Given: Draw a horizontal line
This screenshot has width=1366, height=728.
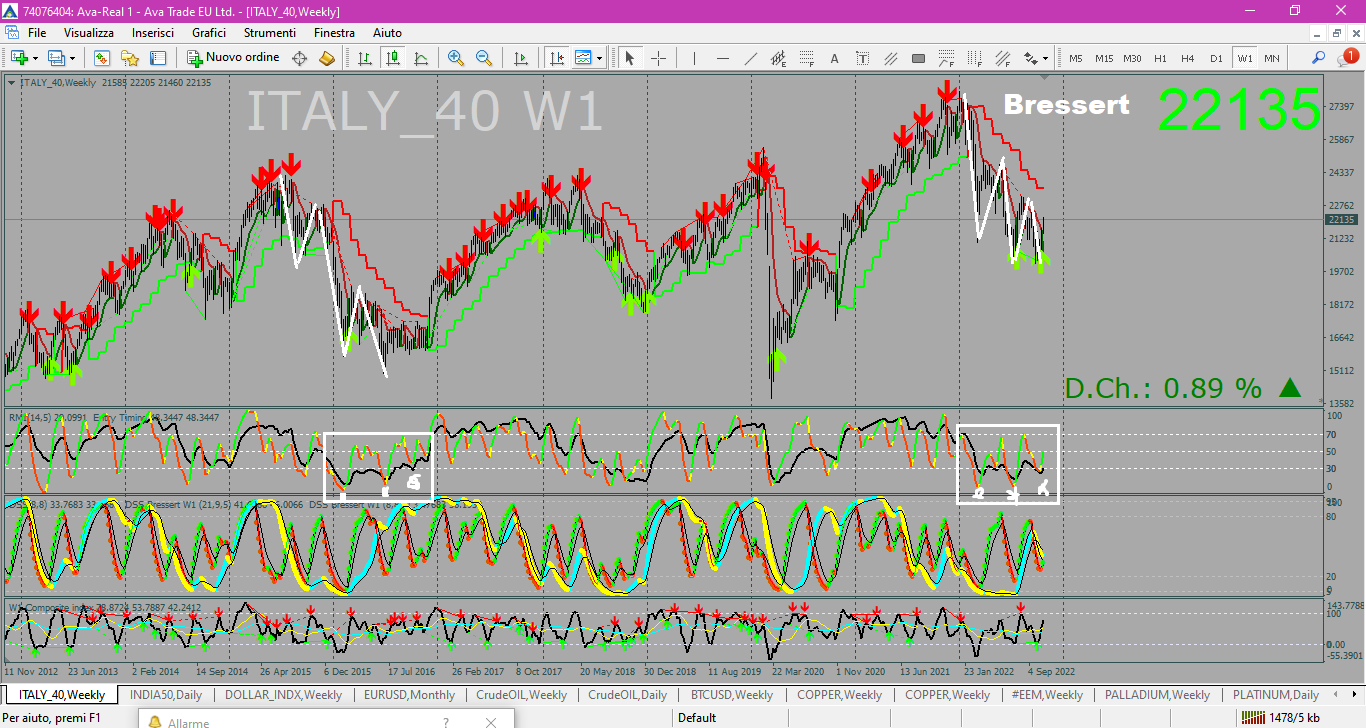Looking at the screenshot, I should coord(722,58).
